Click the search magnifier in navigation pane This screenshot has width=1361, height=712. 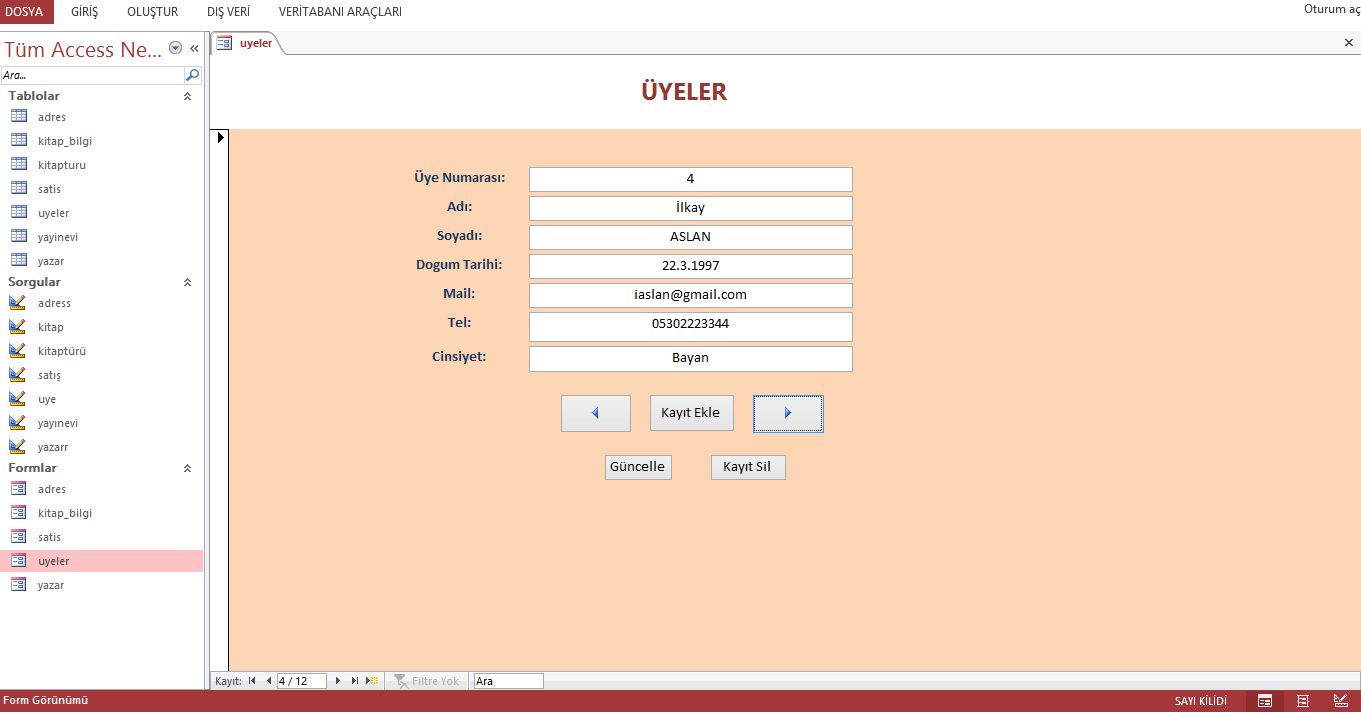pyautogui.click(x=192, y=75)
